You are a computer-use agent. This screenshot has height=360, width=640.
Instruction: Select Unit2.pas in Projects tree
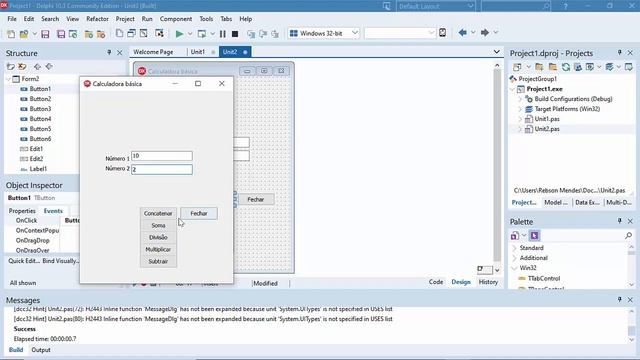547,129
